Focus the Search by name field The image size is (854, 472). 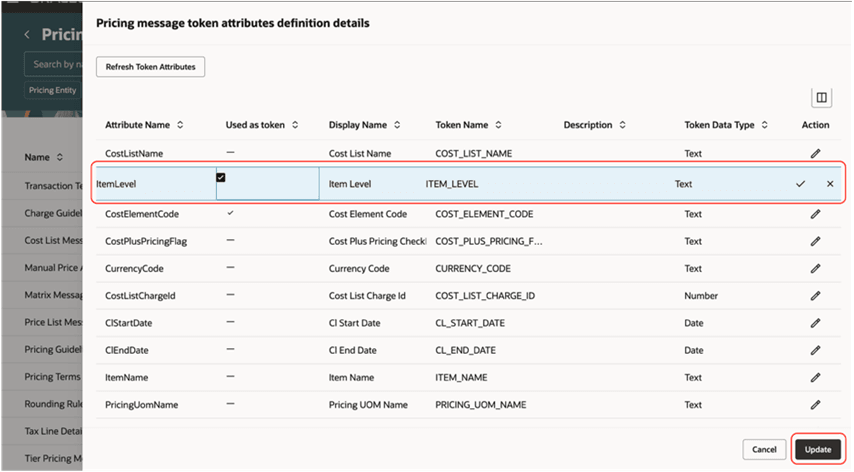pos(53,64)
